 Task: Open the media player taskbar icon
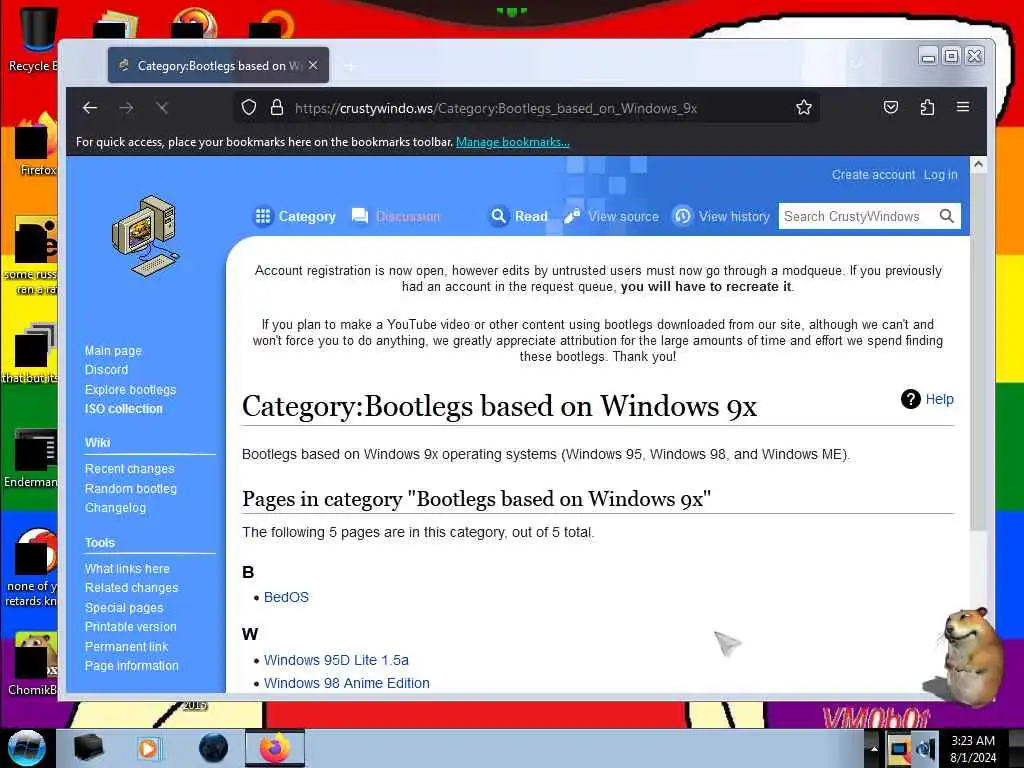tap(148, 748)
